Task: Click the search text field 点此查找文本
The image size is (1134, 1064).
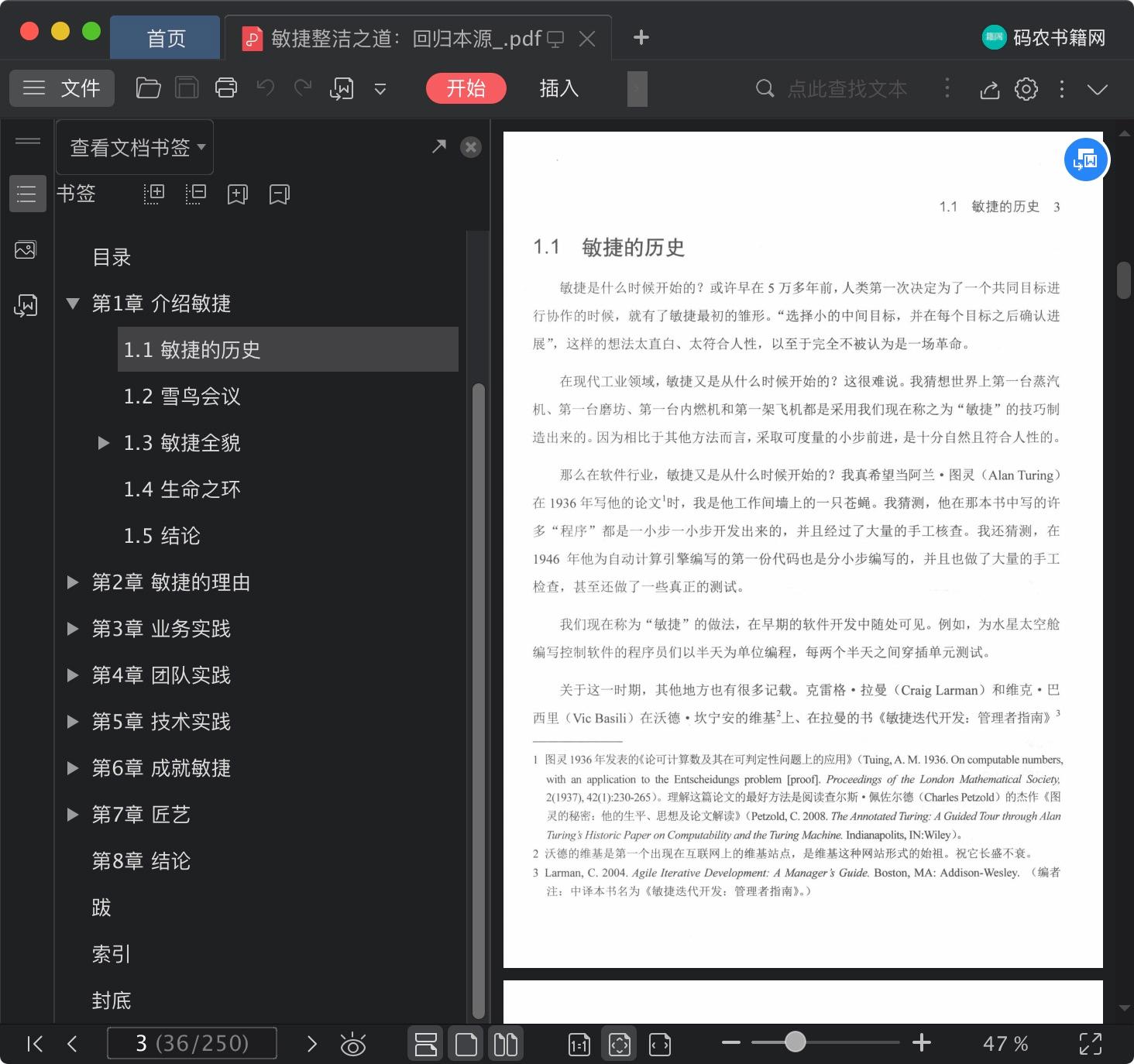Action: pos(847,89)
